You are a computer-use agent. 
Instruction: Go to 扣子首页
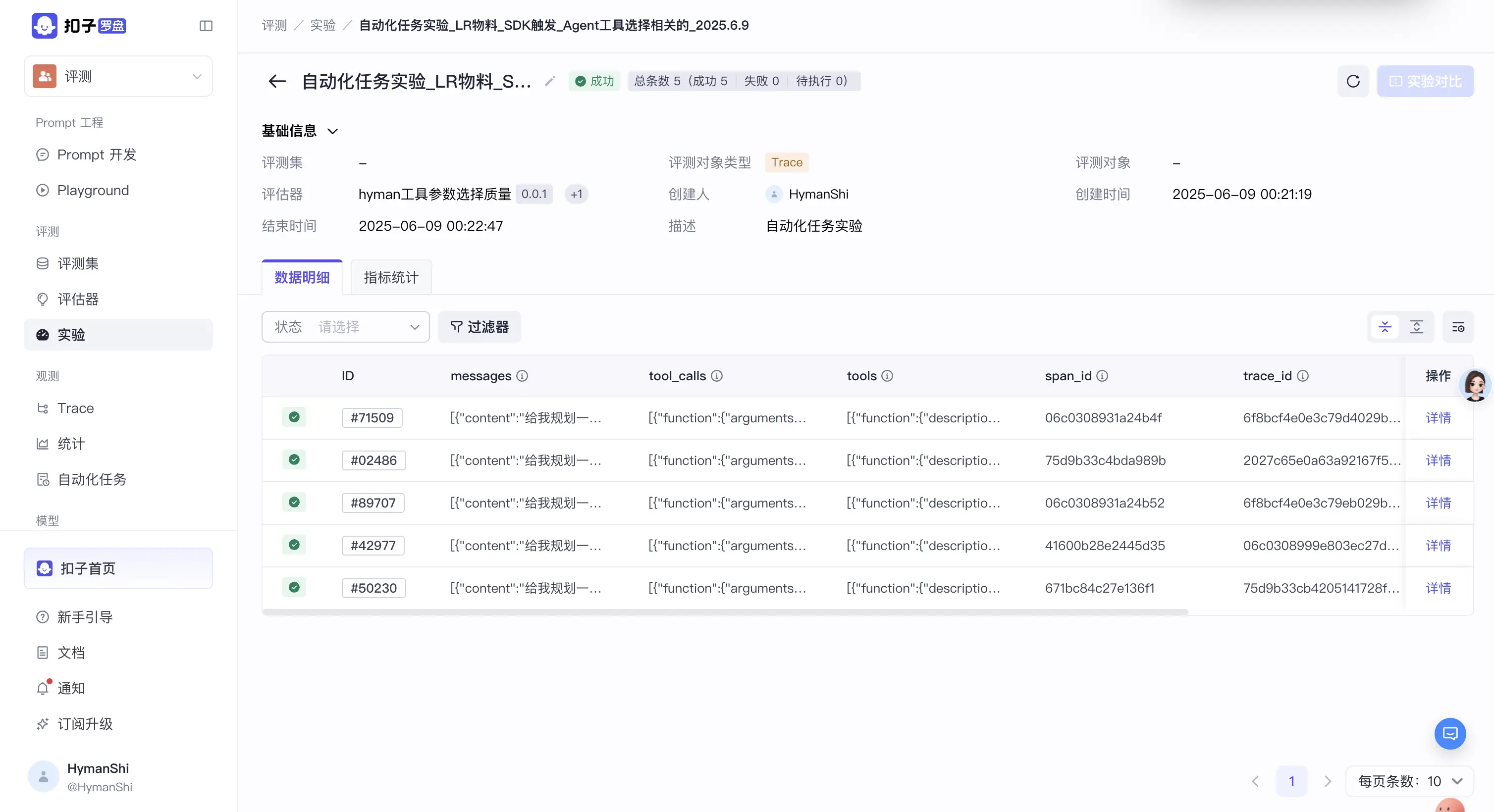[118, 568]
